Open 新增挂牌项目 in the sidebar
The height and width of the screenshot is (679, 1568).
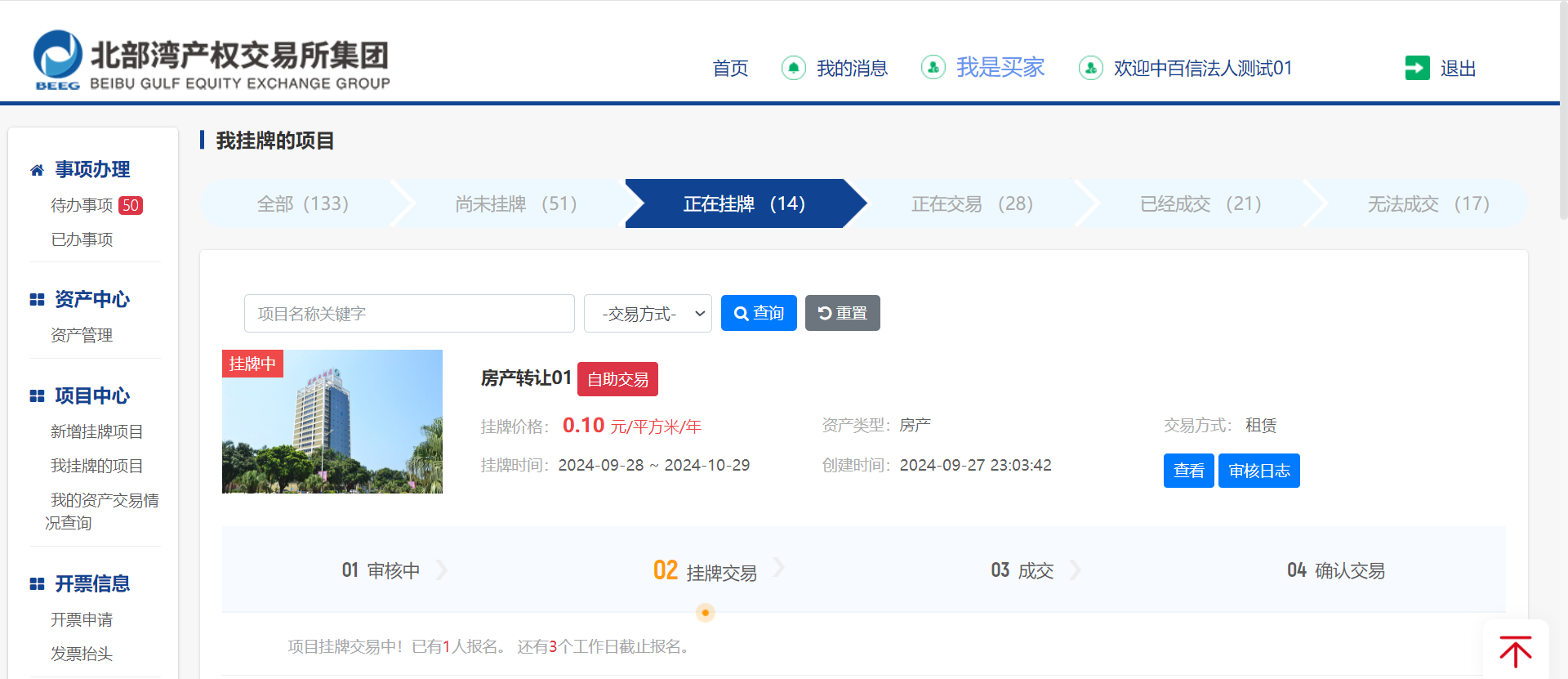[96, 431]
